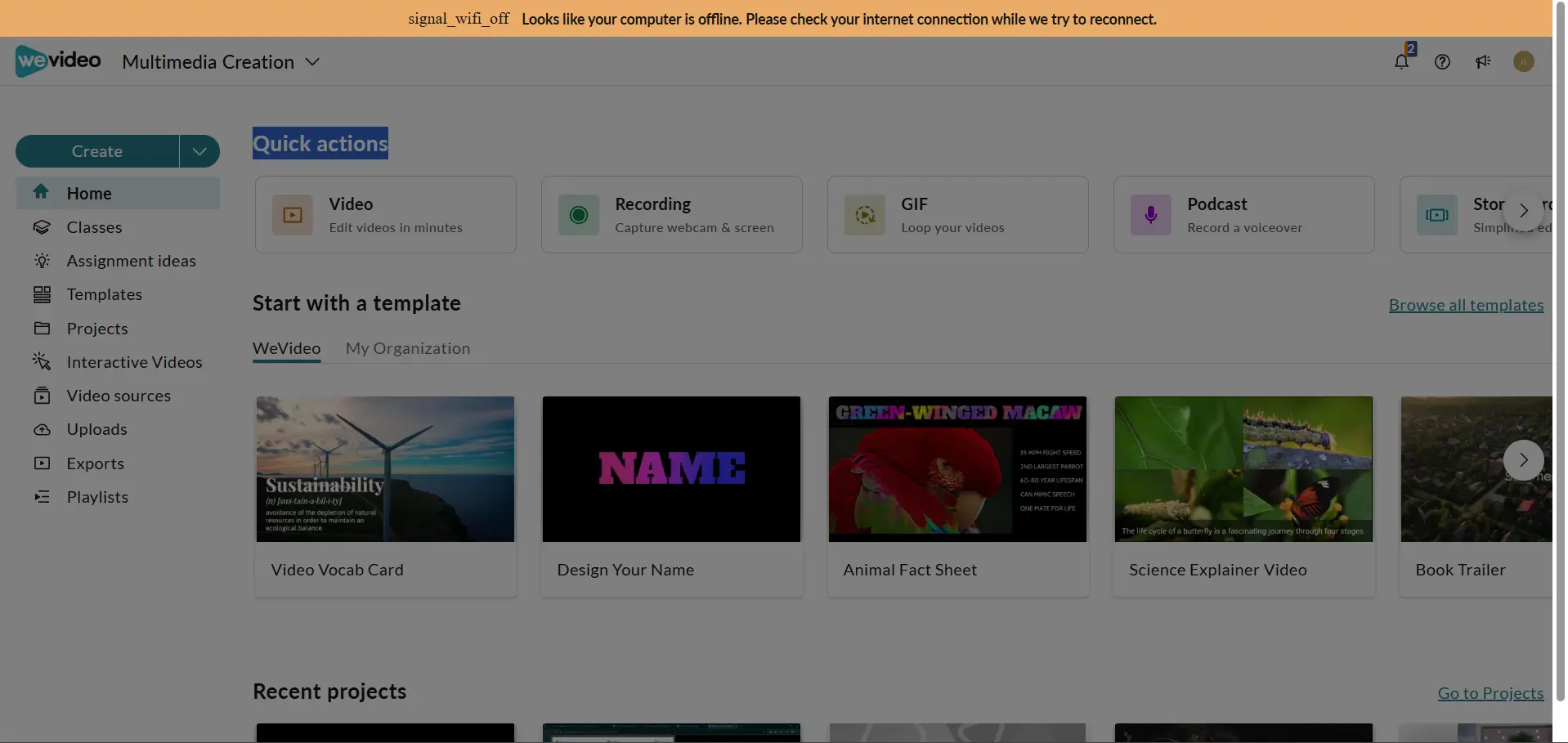
Task: Open the notifications bell
Action: [x=1401, y=61]
